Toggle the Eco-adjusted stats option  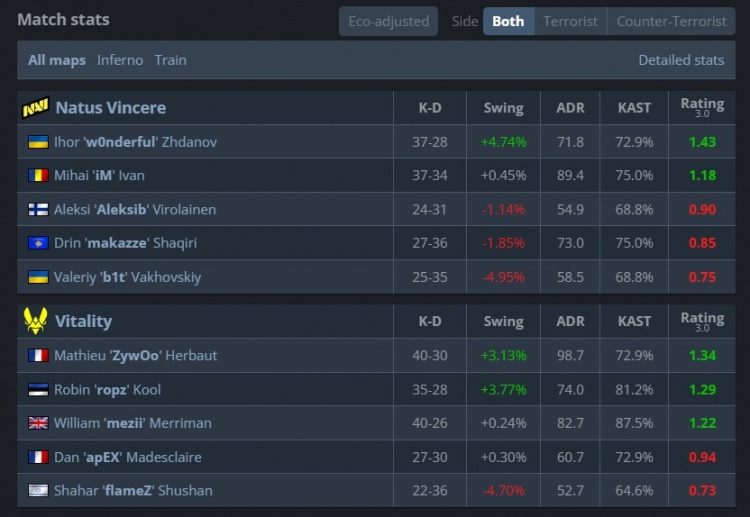(x=388, y=21)
